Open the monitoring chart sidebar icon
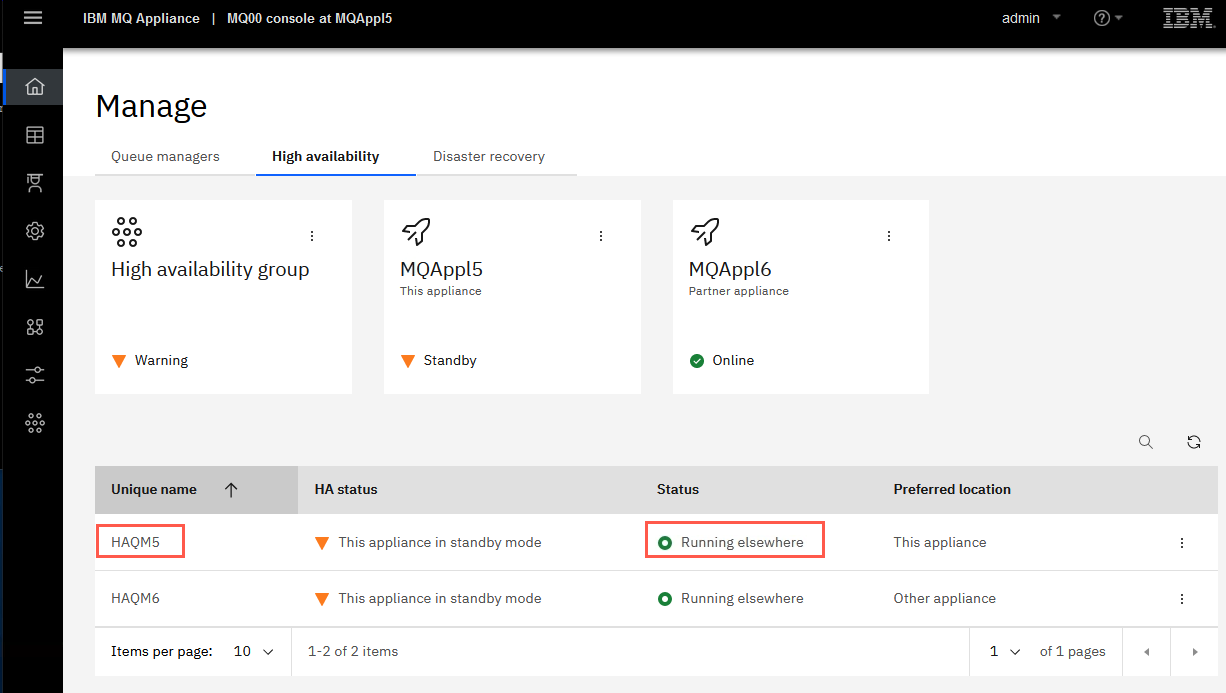1226x693 pixels. (x=34, y=279)
